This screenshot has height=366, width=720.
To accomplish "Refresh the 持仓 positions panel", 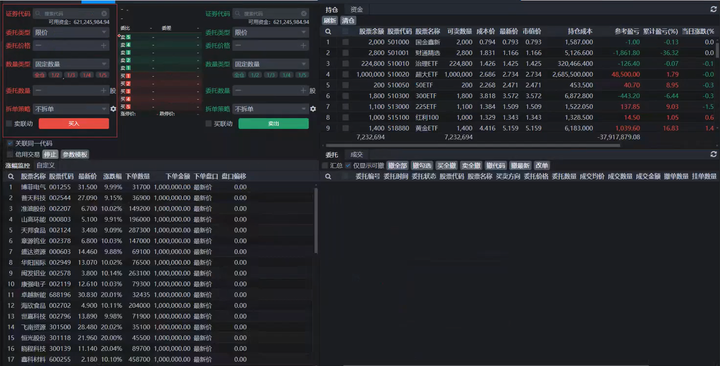I will [713, 9].
